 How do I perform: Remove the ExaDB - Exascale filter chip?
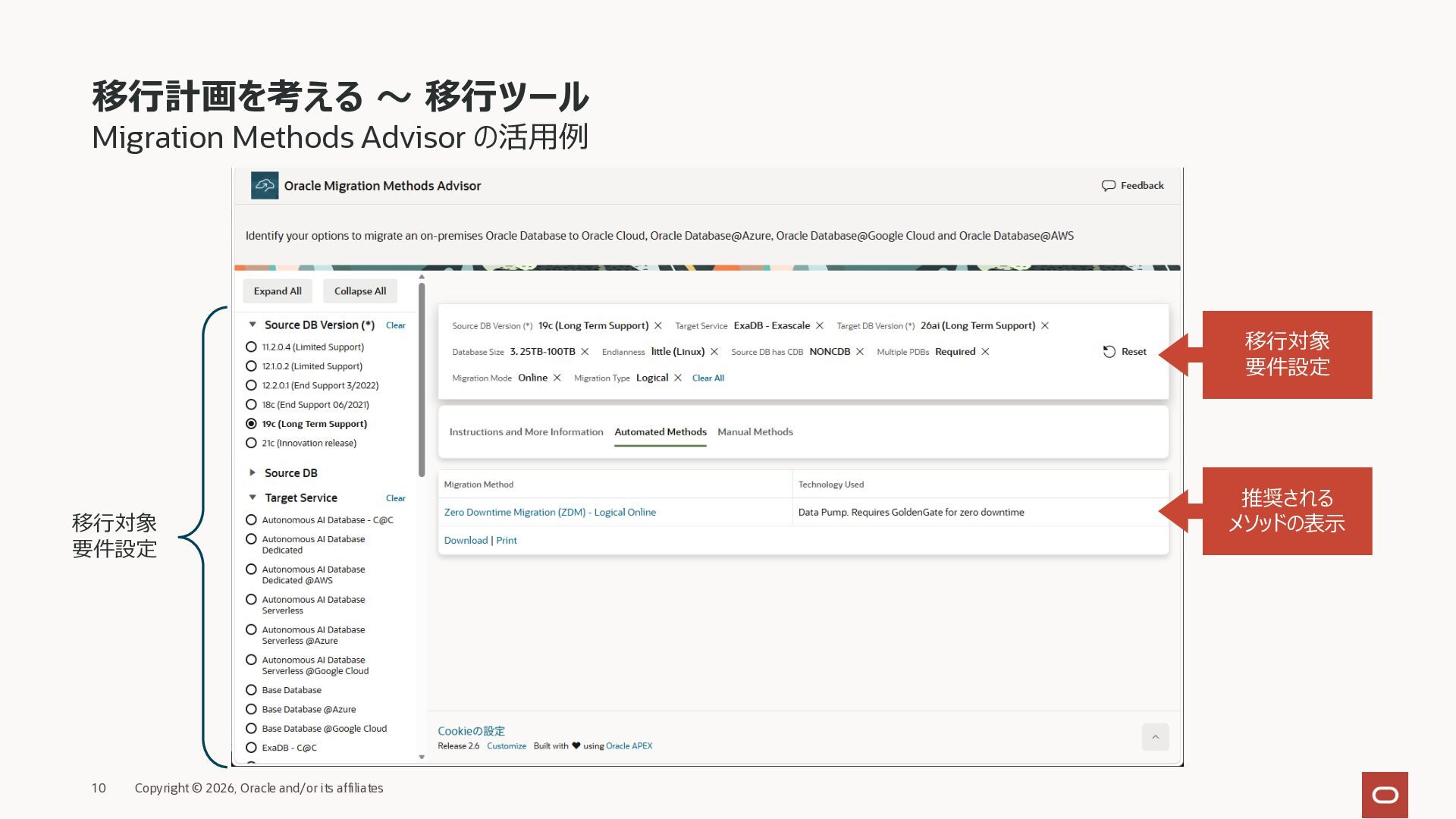[x=820, y=326]
